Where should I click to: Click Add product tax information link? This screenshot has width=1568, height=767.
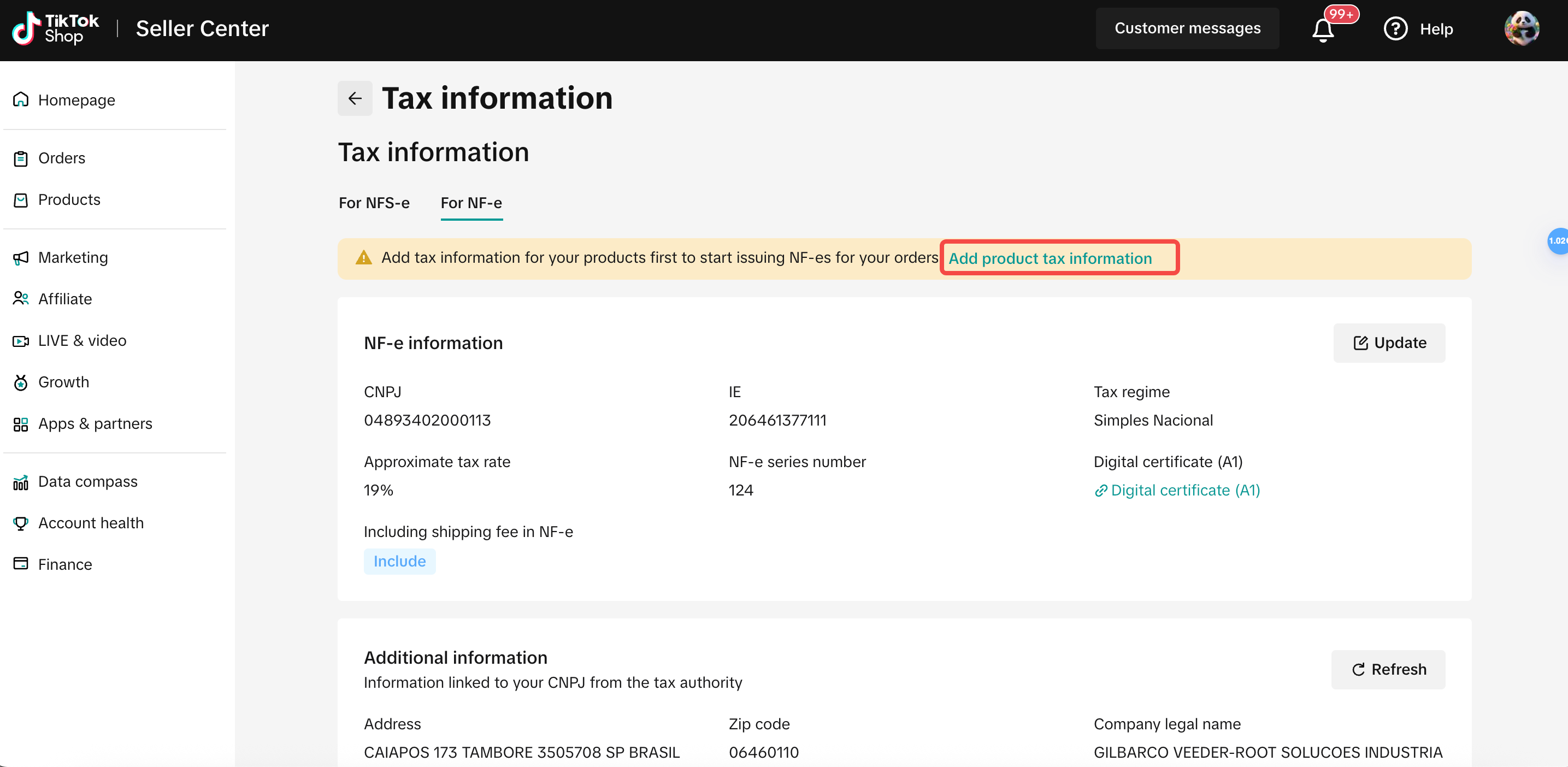click(x=1050, y=258)
